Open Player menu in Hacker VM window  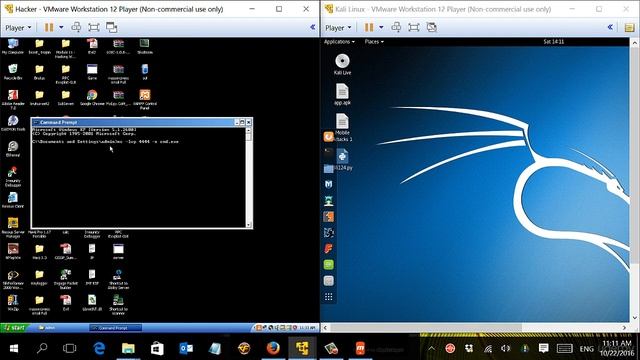(18, 28)
